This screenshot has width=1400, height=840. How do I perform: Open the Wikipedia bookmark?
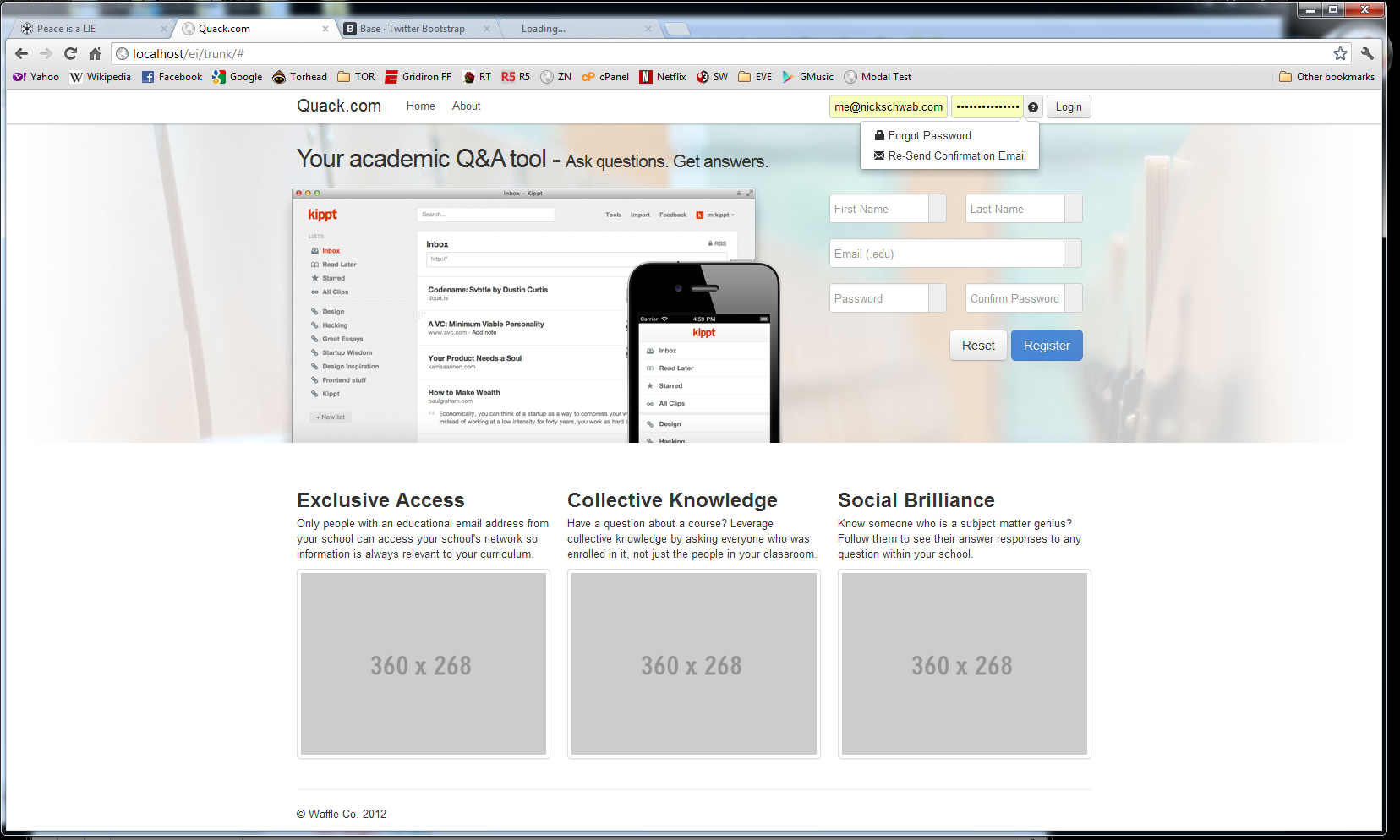(x=101, y=77)
